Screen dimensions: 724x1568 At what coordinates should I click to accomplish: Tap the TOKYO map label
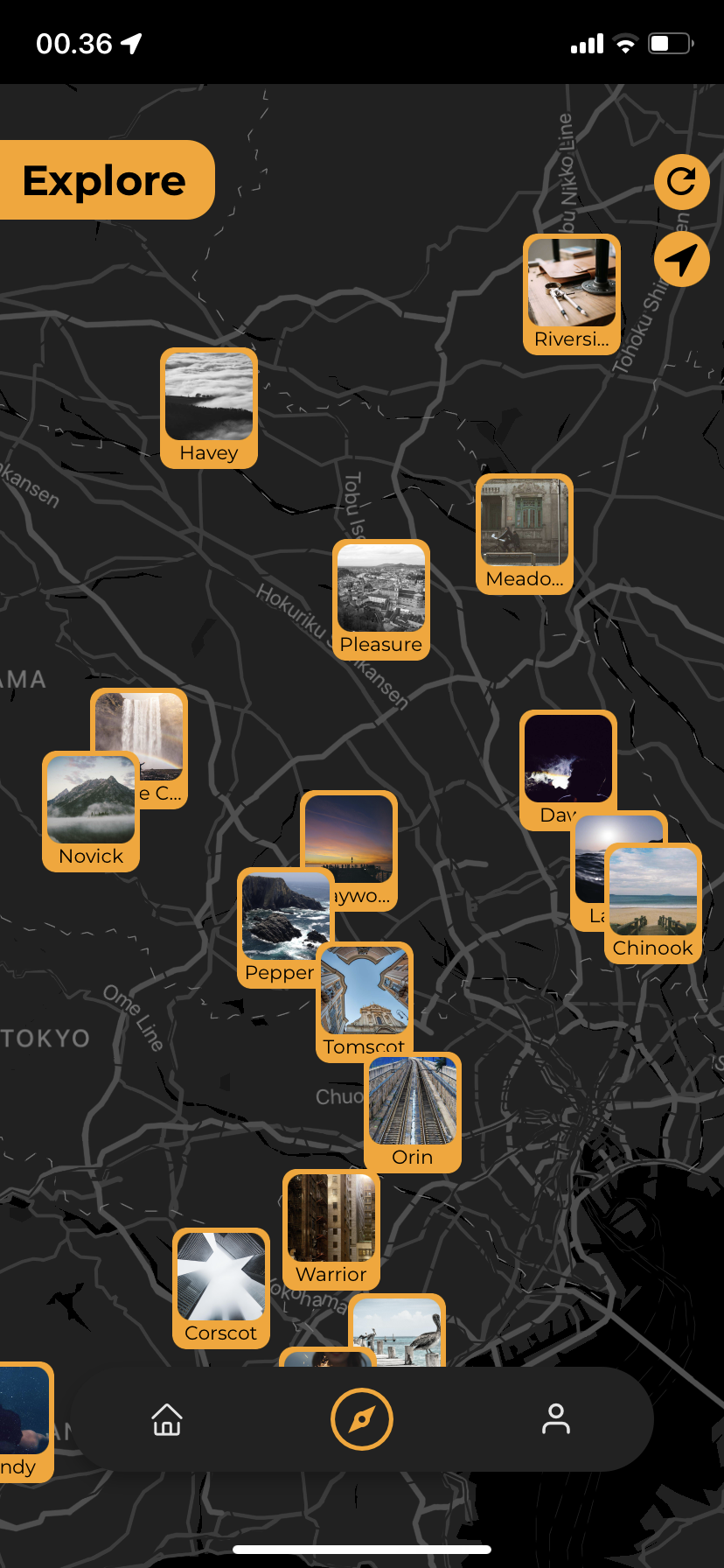click(x=45, y=1039)
